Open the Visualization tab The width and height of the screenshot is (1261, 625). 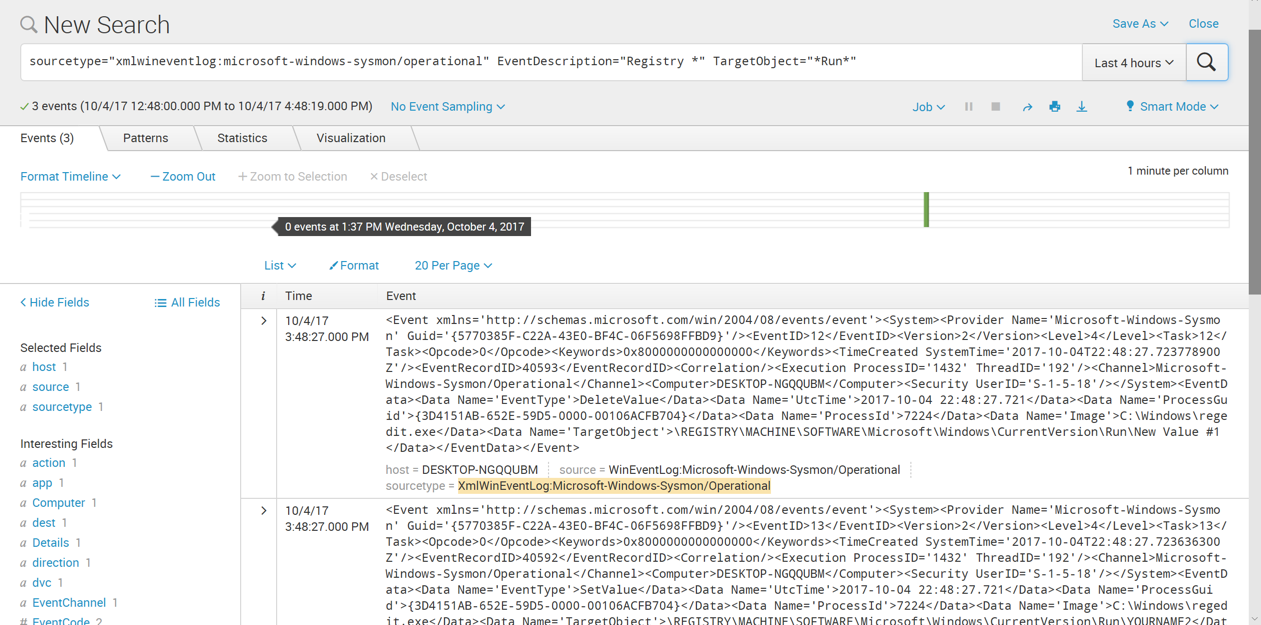tap(351, 138)
